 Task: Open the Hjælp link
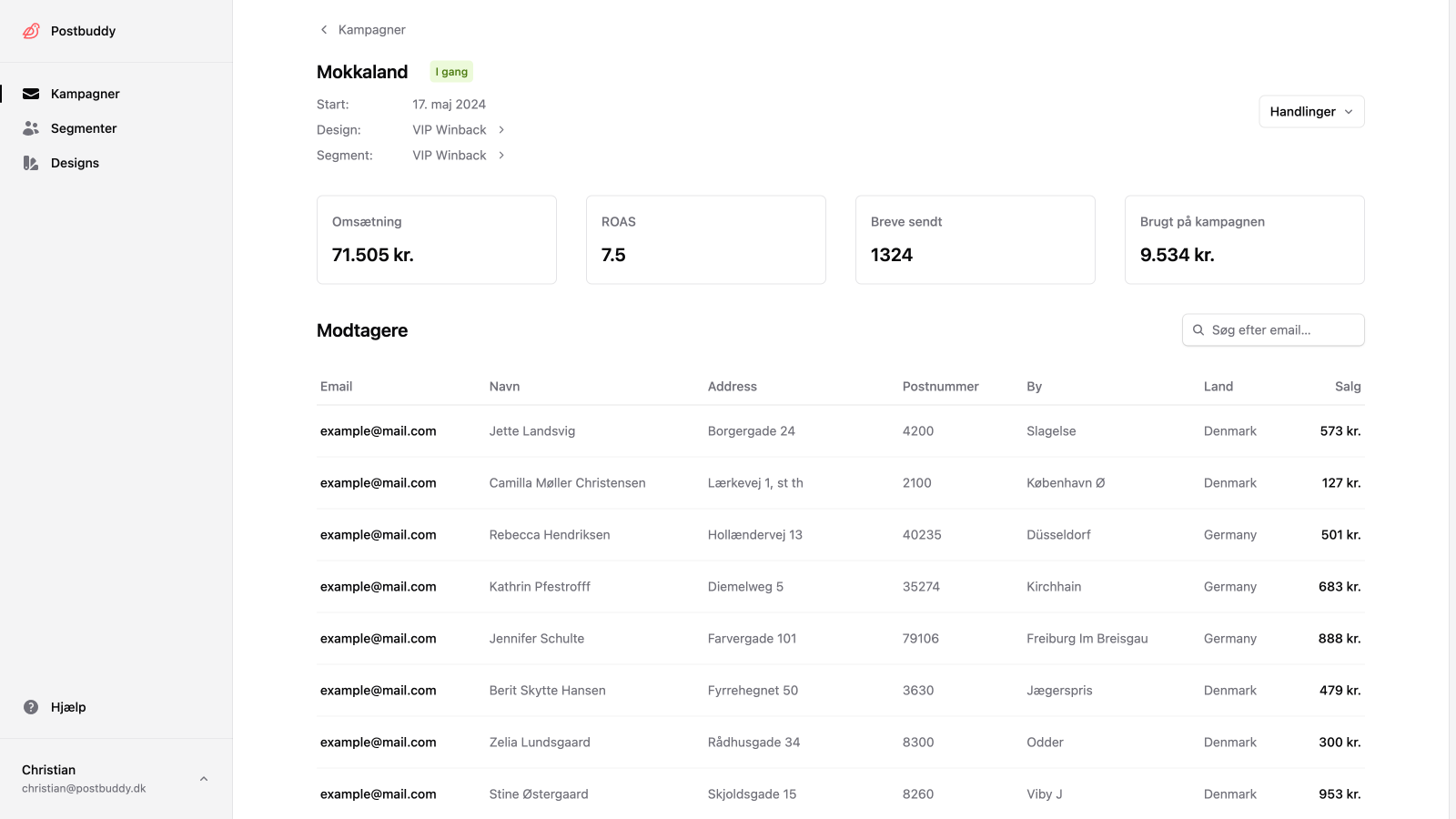68,707
